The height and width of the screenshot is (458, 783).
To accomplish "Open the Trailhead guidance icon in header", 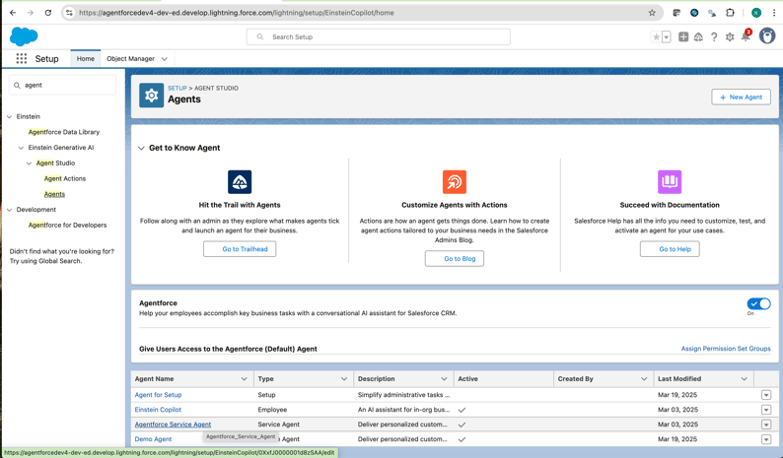I will (699, 37).
